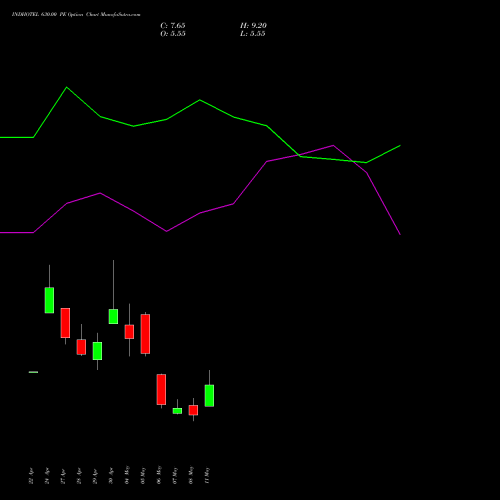Select the red candle above 27 Apr
This screenshot has width=500, height=500.
pyautogui.click(x=65, y=323)
